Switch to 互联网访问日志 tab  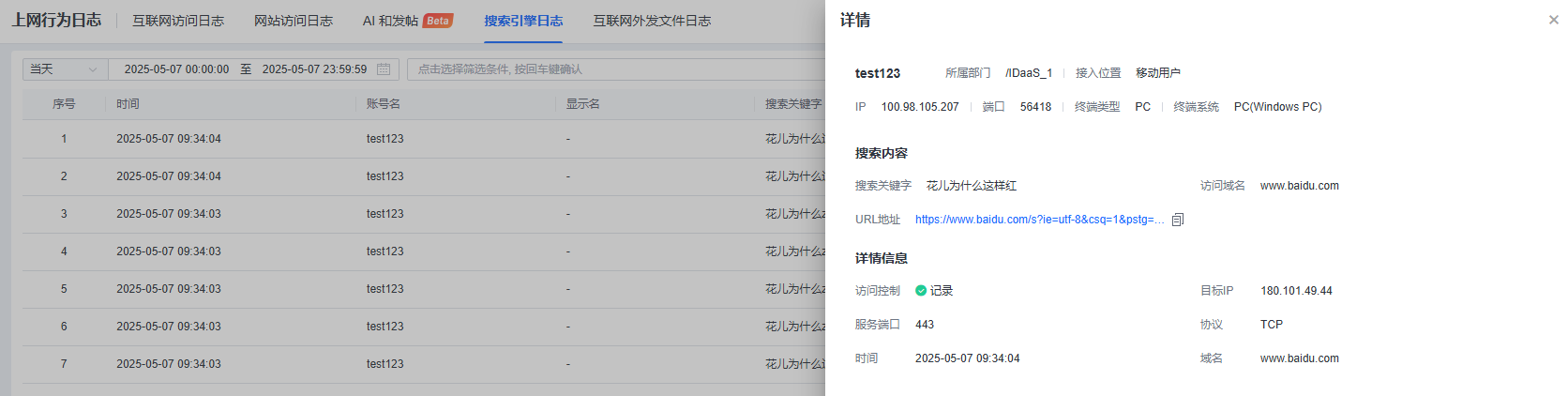[178, 21]
